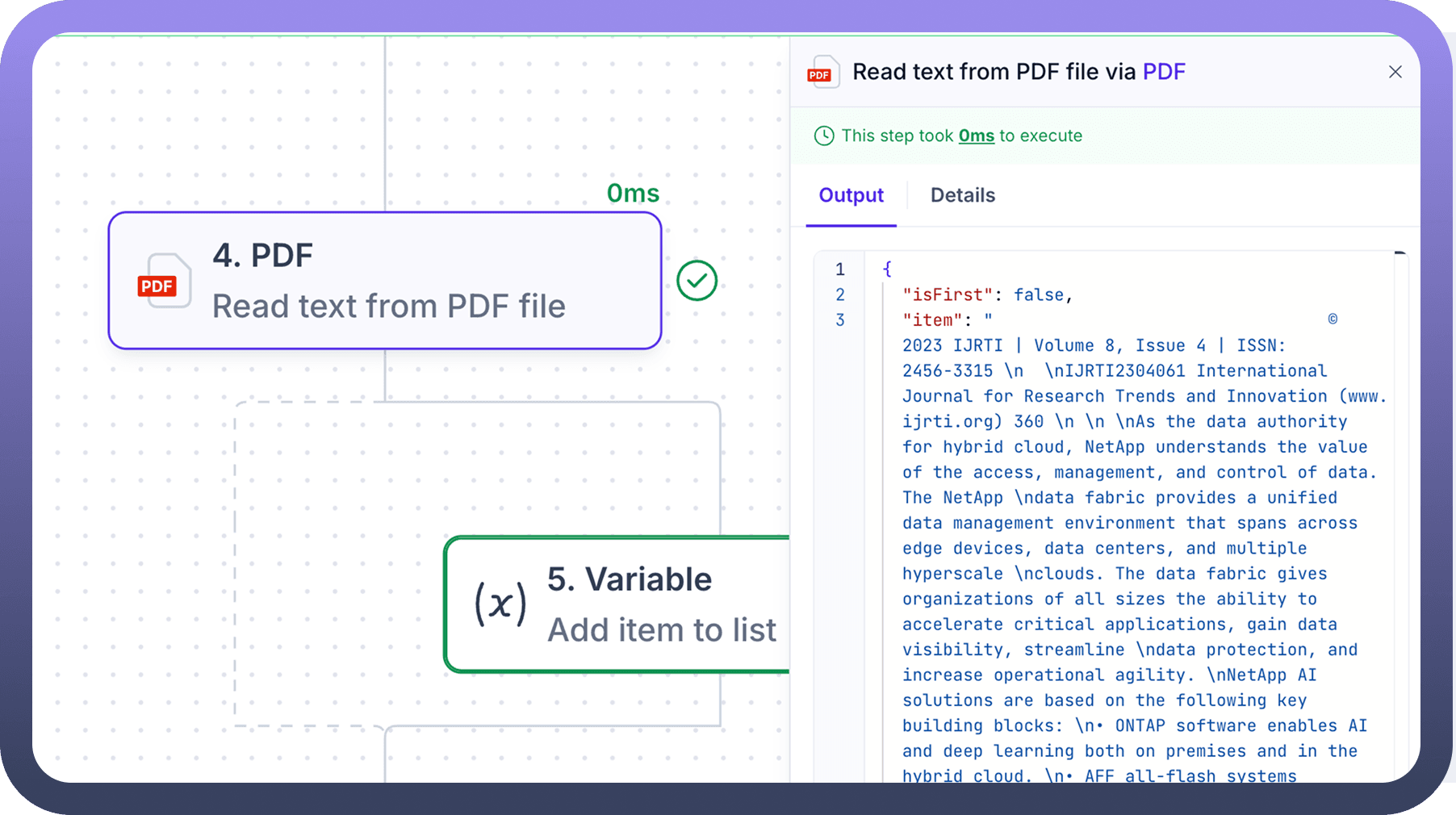Click the (x) variable icon in step 5
The image size is (1456, 815).
click(500, 604)
